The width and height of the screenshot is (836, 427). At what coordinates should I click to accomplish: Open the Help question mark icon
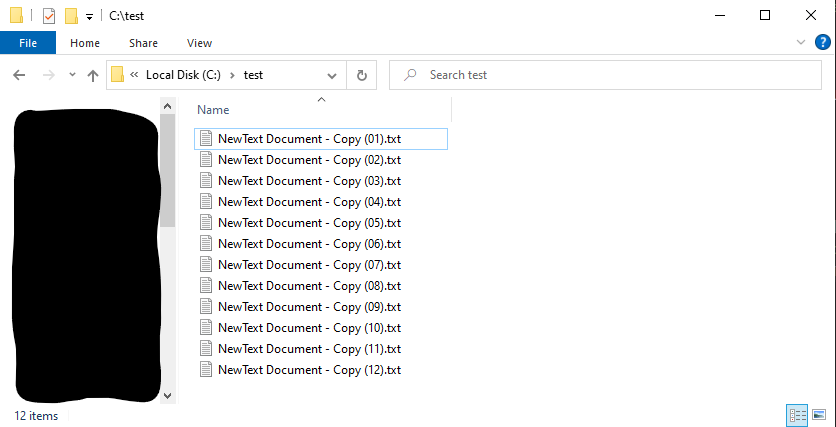point(823,43)
